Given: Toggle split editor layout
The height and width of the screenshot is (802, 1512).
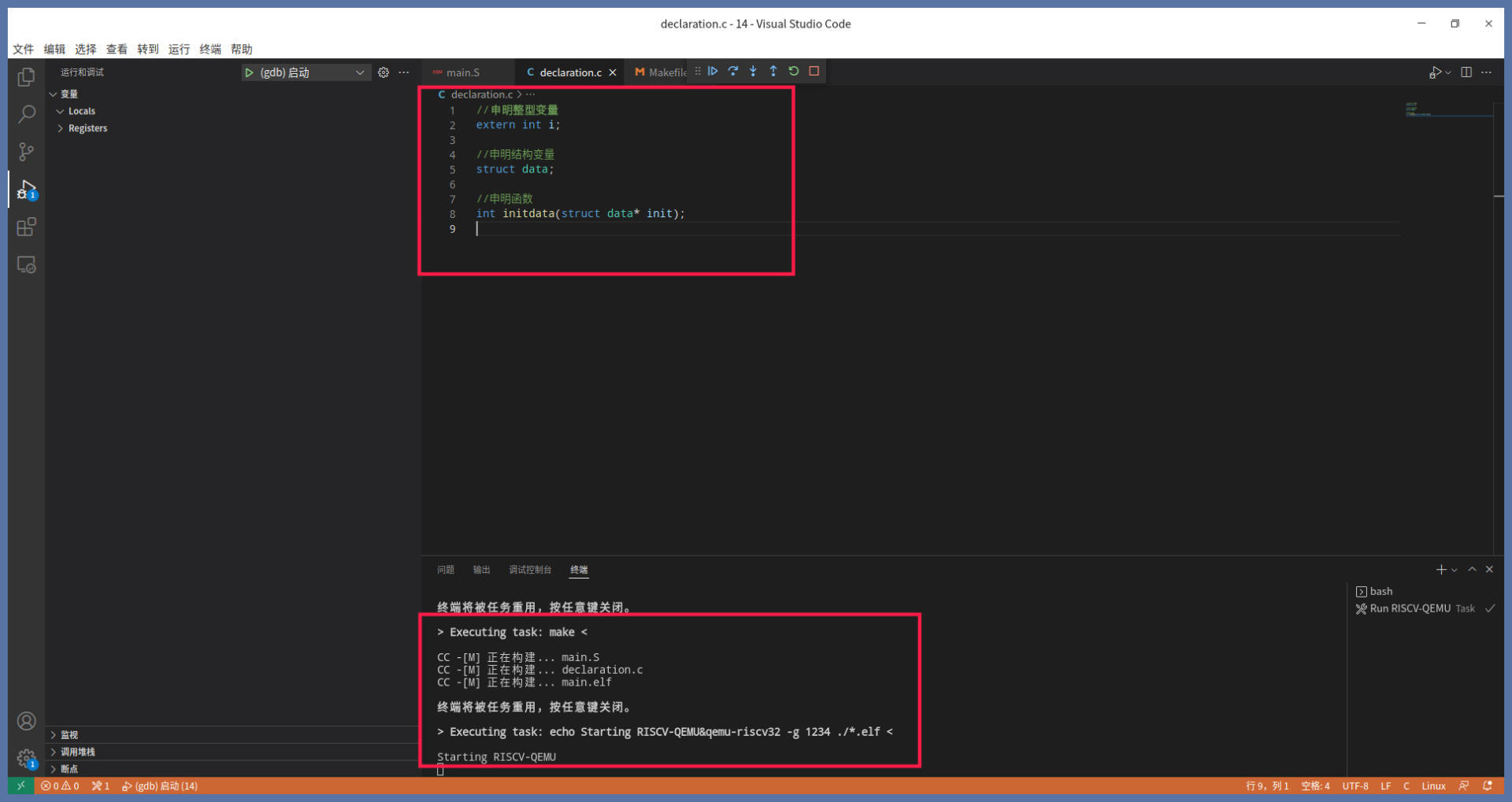Looking at the screenshot, I should pyautogui.click(x=1466, y=72).
